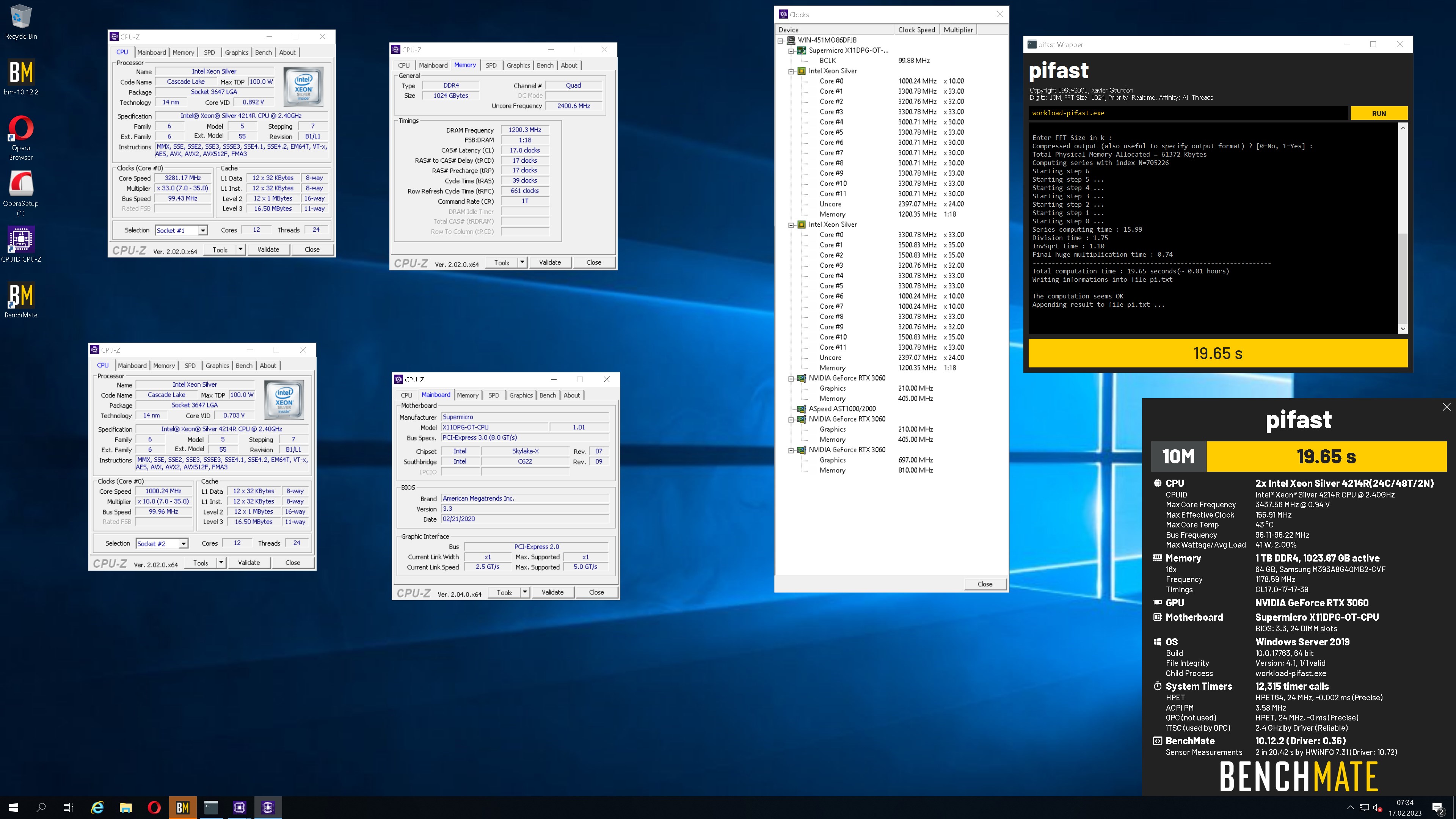Click Tools button in CPU-Z Memory window
The height and width of the screenshot is (819, 1456).
click(x=501, y=262)
